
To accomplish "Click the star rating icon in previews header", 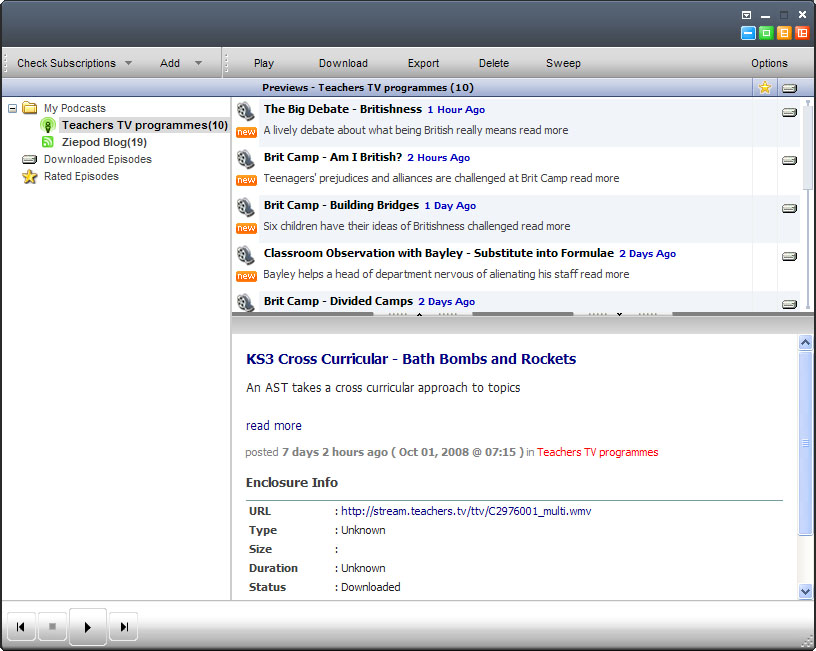I will 765,88.
